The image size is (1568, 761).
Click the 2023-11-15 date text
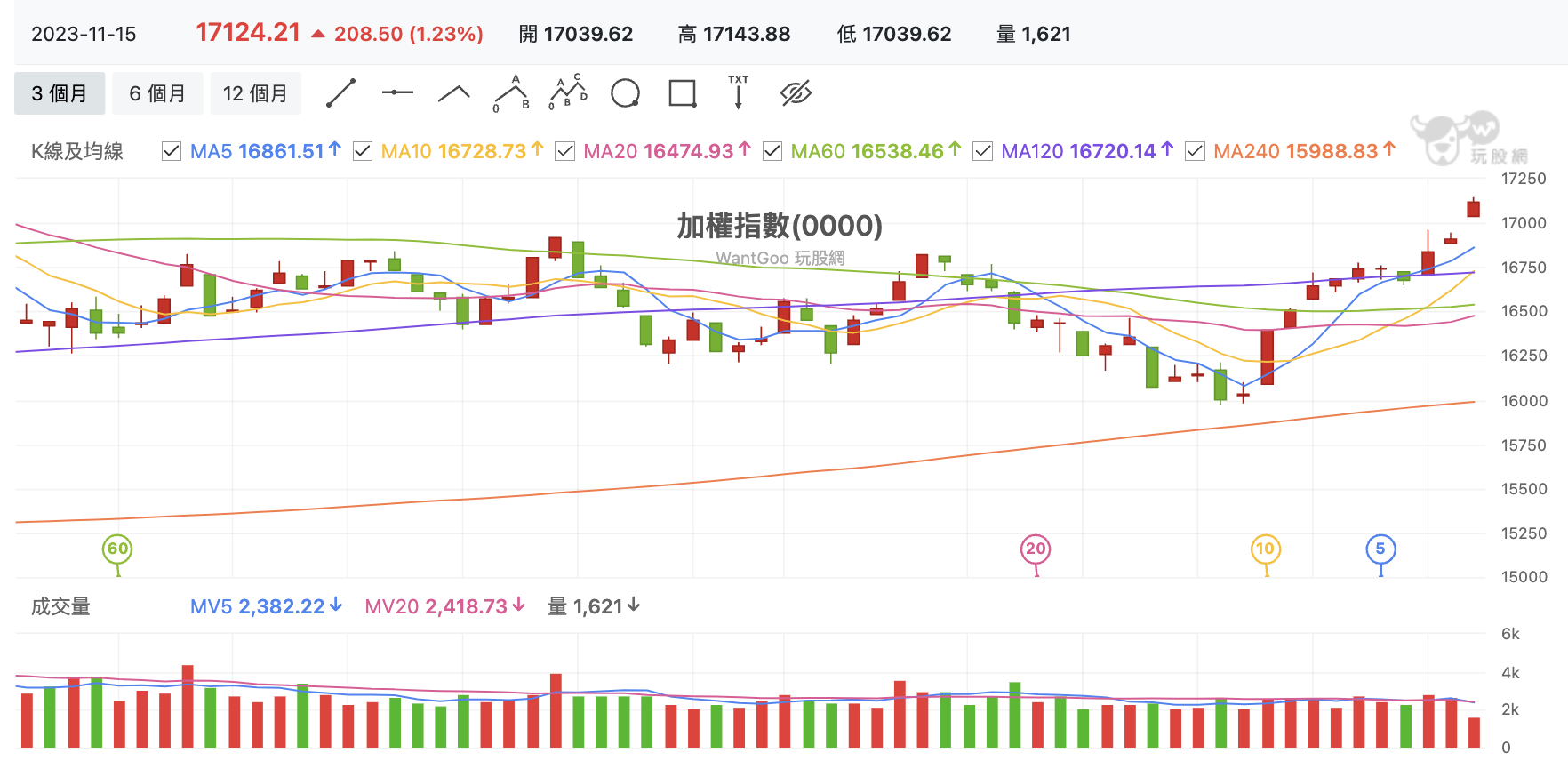pyautogui.click(x=84, y=35)
